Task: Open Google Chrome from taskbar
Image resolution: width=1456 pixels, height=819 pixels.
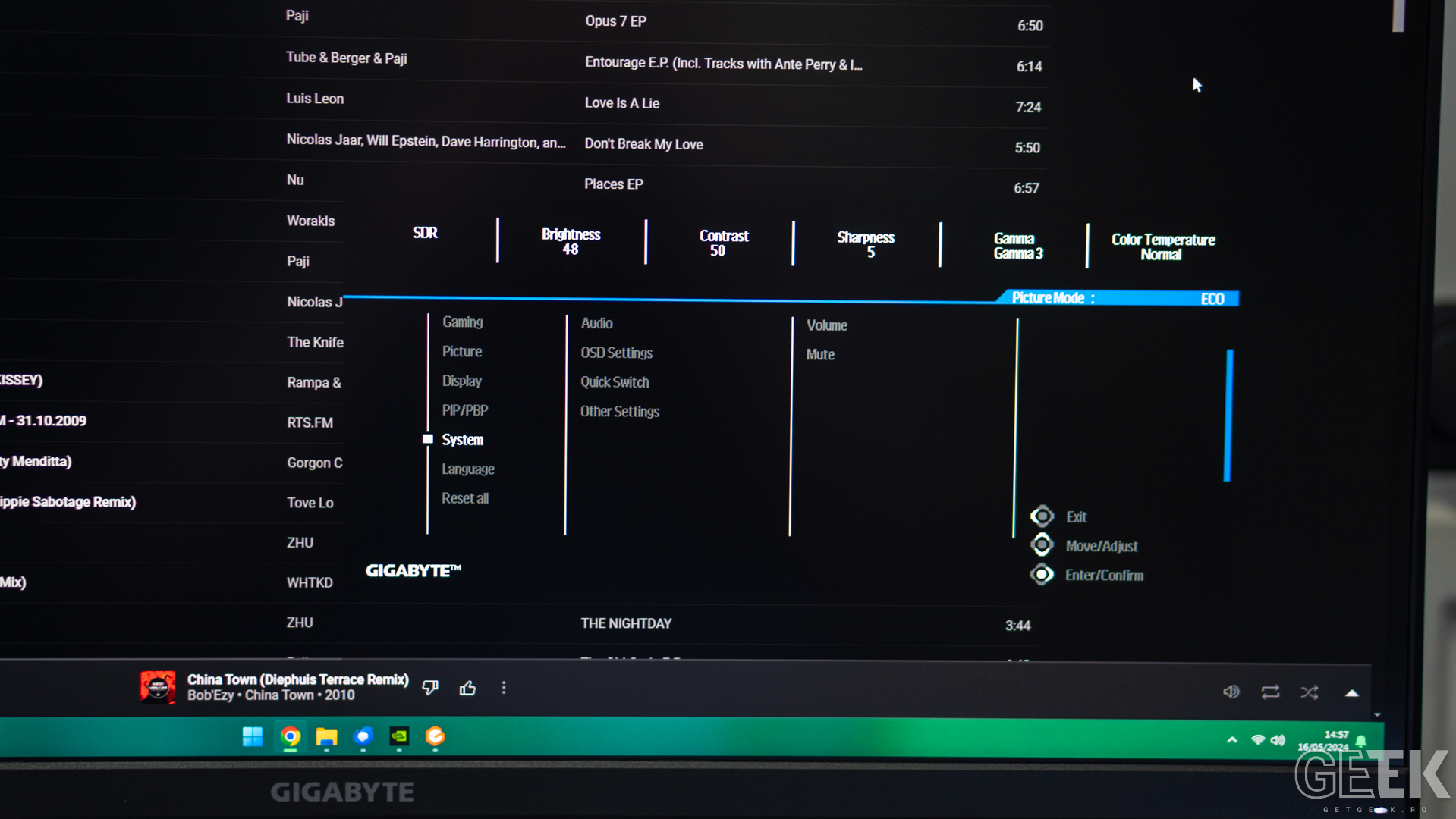Action: tap(290, 736)
